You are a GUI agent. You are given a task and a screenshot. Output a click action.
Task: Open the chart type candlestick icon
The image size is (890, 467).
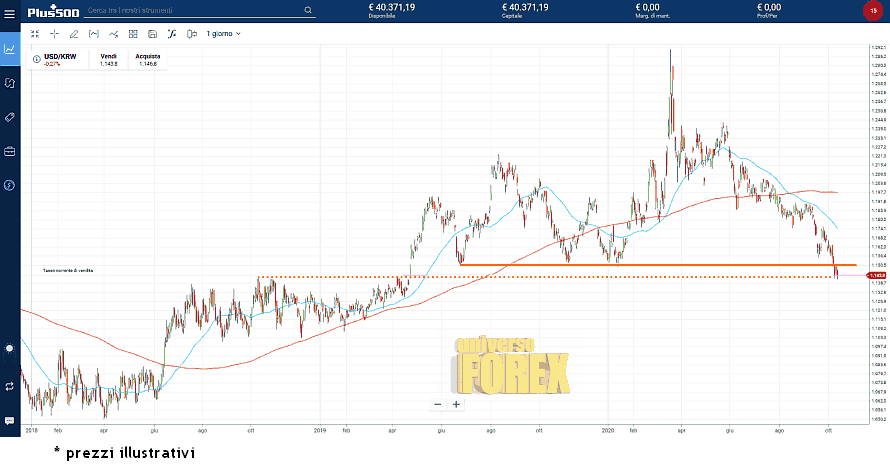(94, 34)
